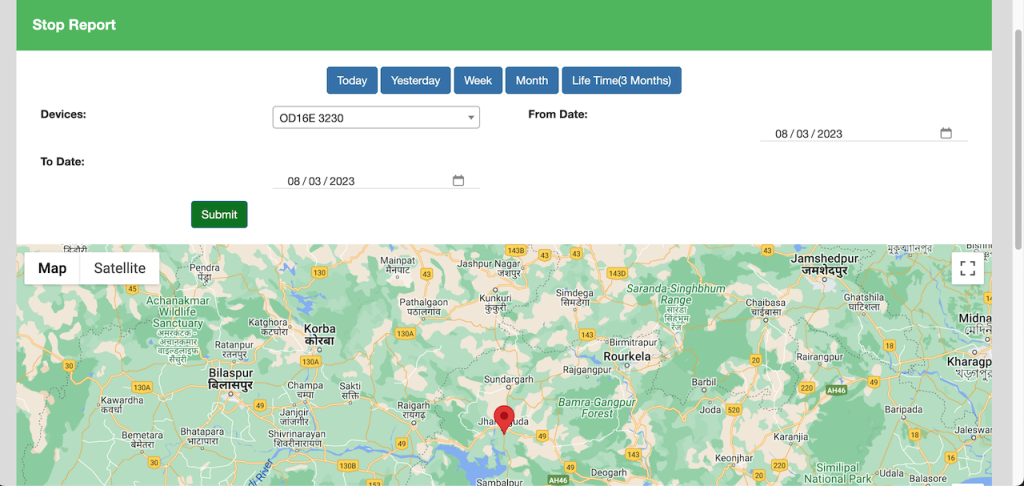
Task: Toggle fullscreen map view
Action: tap(967, 268)
